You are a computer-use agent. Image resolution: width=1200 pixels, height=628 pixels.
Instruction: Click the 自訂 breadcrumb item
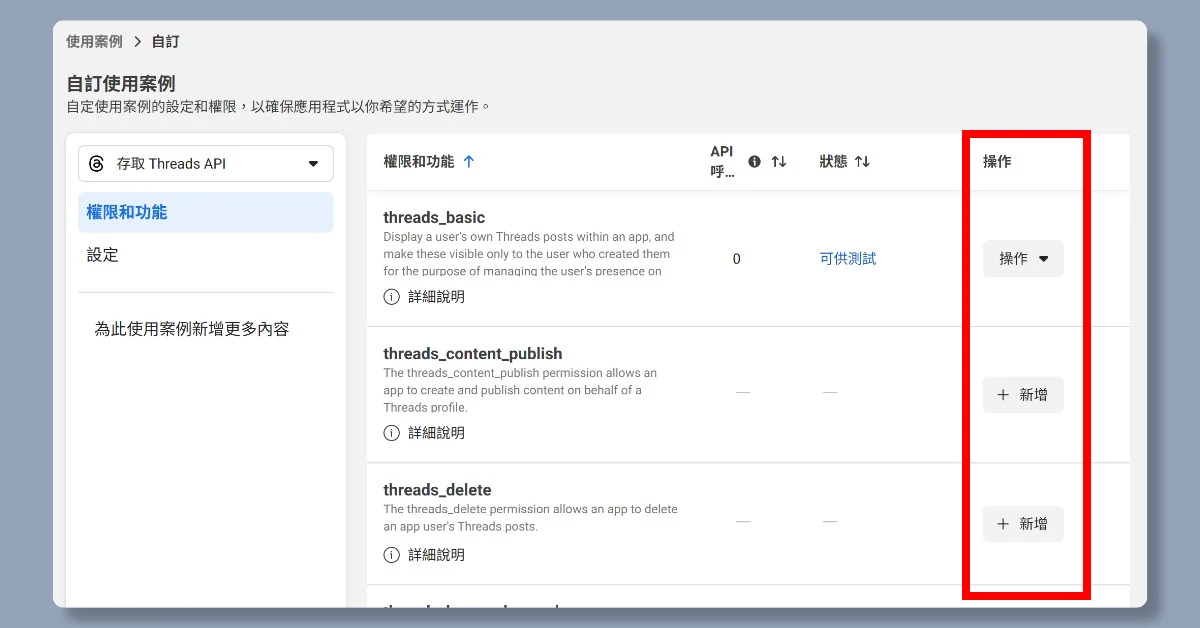pos(166,42)
